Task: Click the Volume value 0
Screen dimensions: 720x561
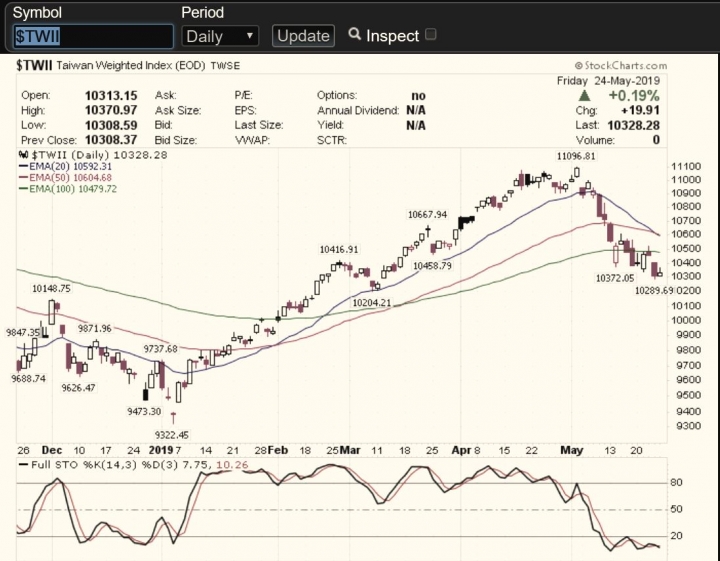Action: click(656, 140)
